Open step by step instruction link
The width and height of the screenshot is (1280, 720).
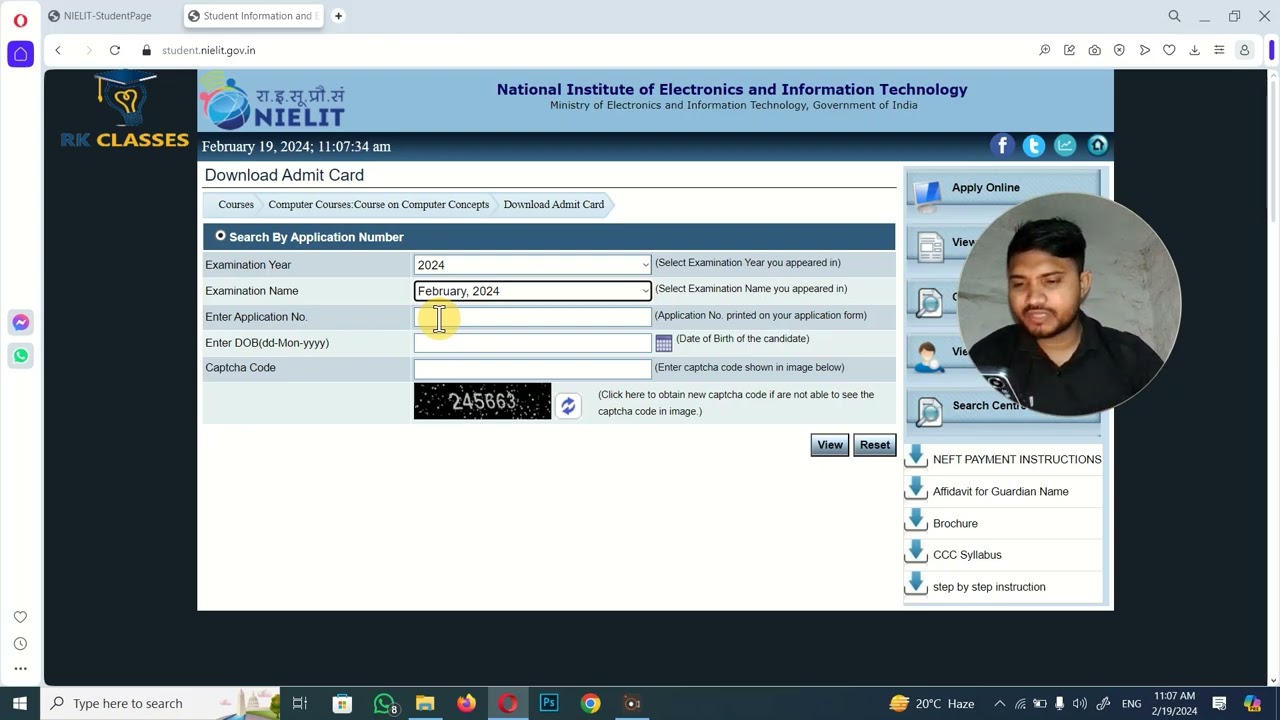coord(989,587)
